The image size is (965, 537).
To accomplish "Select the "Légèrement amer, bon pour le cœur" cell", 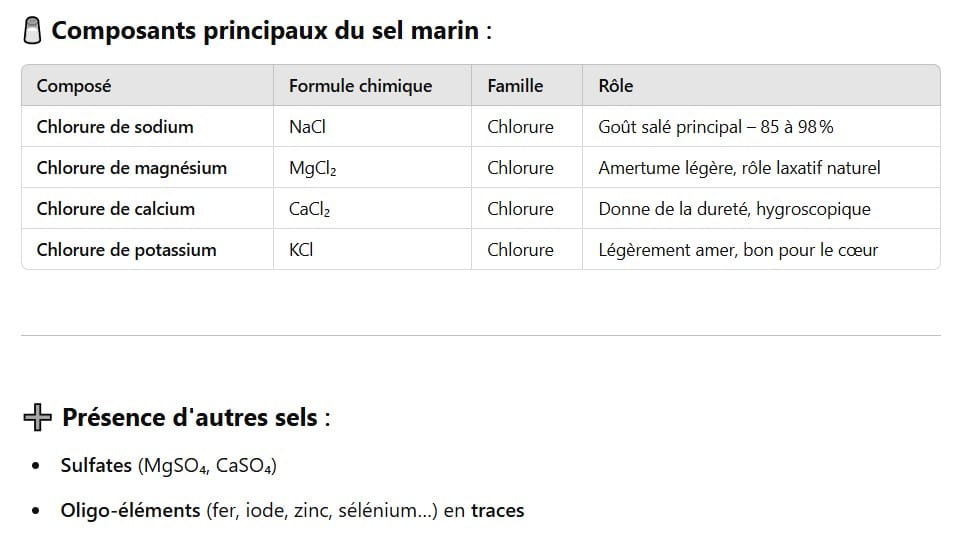I will tap(737, 250).
